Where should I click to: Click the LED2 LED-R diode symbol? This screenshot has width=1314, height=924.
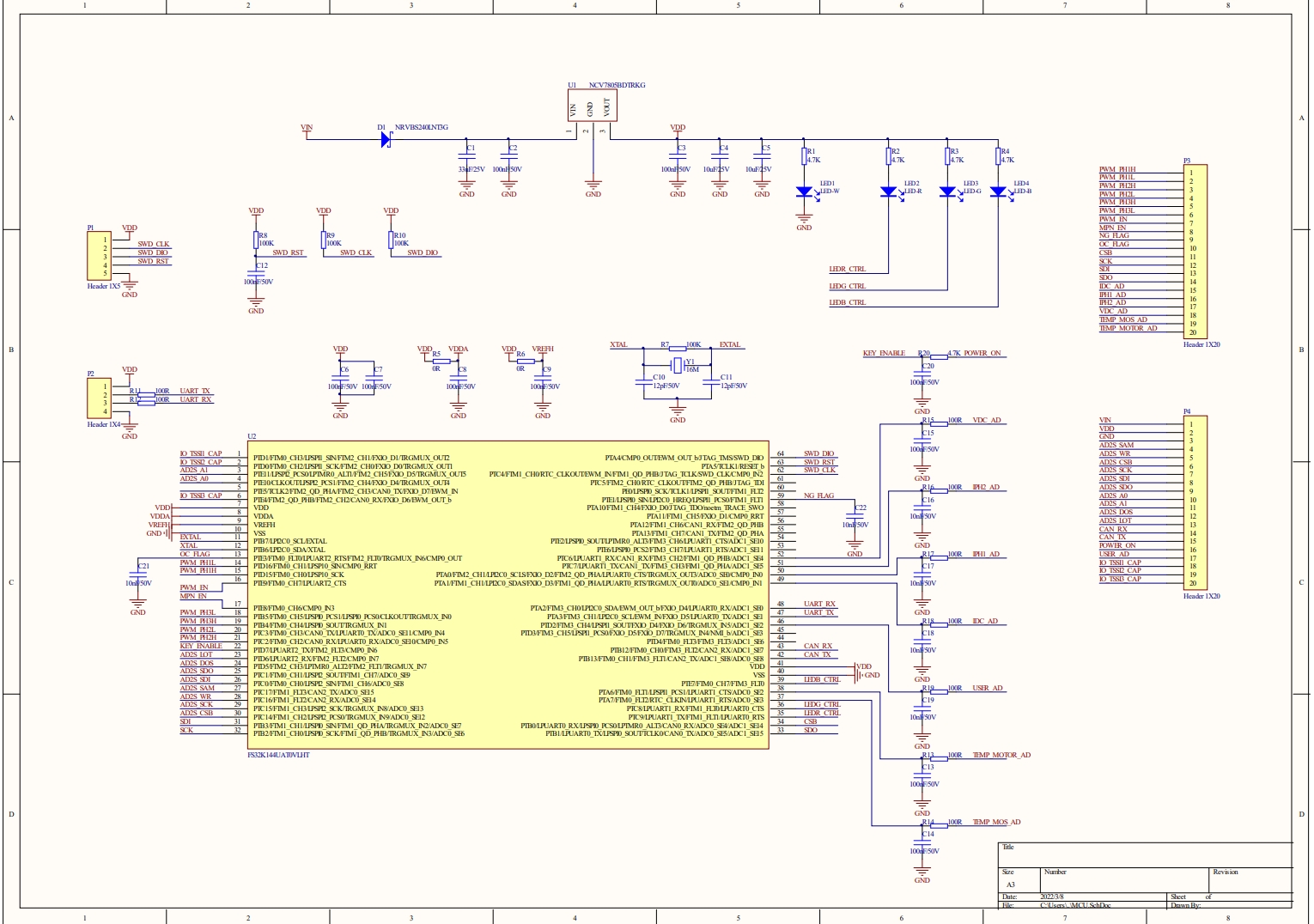(889, 192)
